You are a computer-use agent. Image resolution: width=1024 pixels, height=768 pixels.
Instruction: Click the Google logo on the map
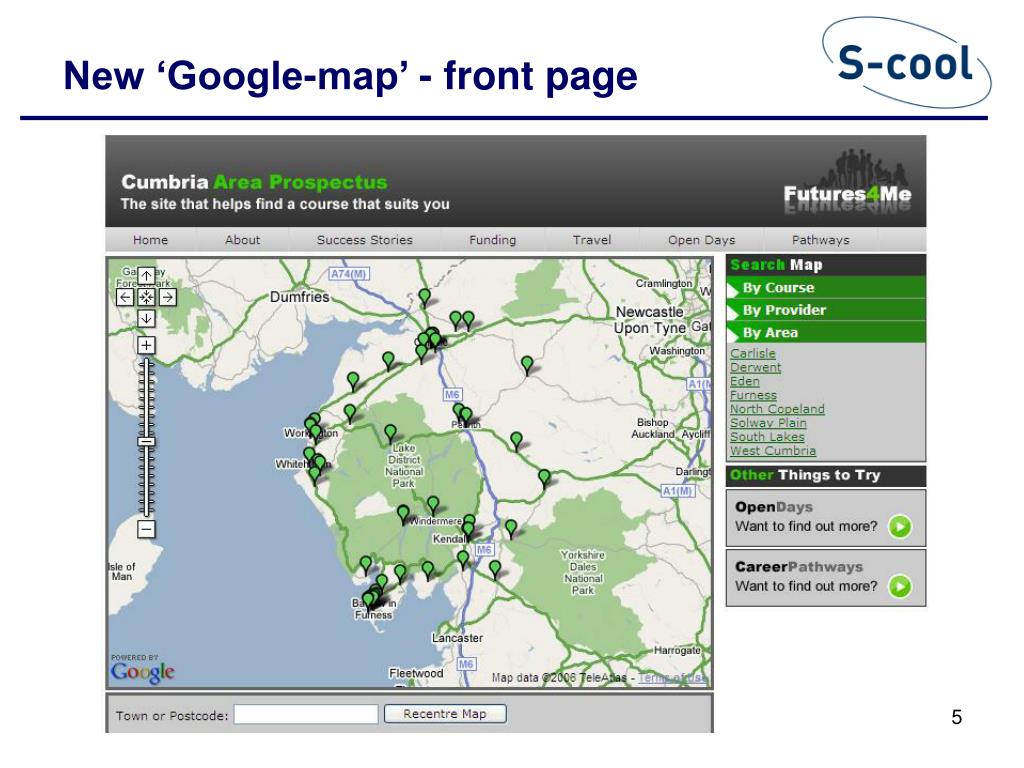[142, 671]
